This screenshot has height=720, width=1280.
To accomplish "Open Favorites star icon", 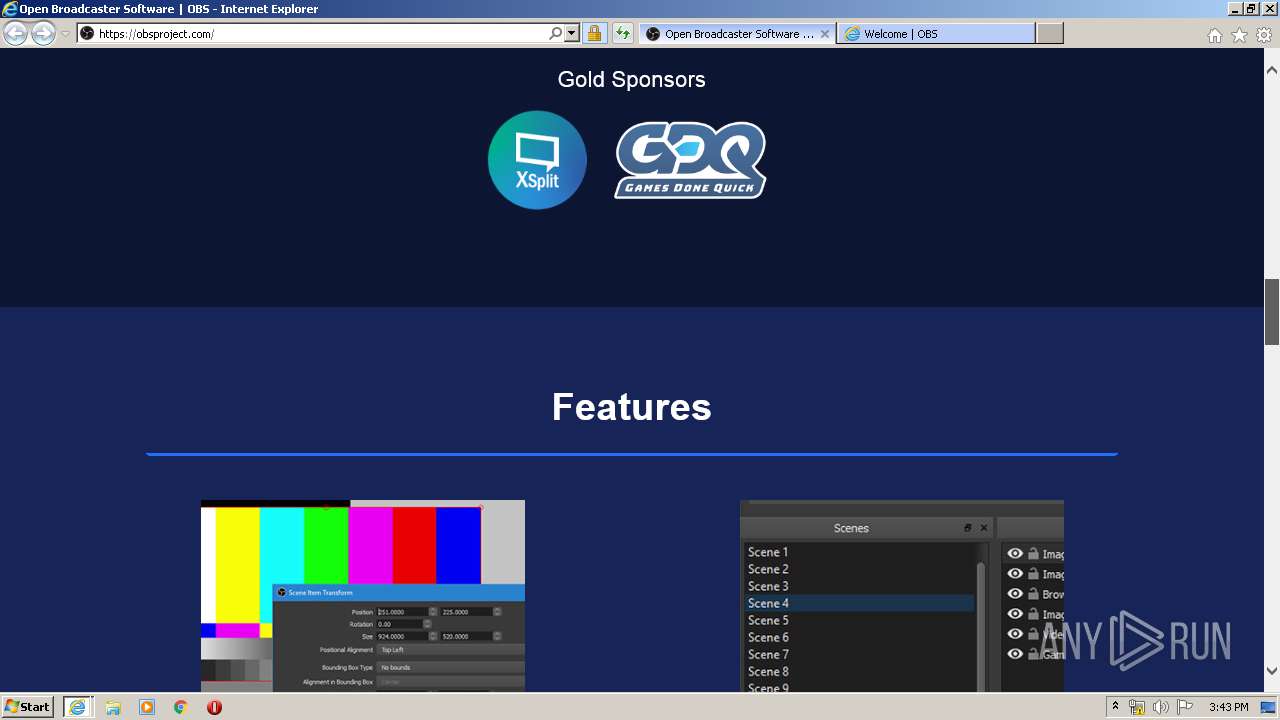I will (x=1239, y=35).
